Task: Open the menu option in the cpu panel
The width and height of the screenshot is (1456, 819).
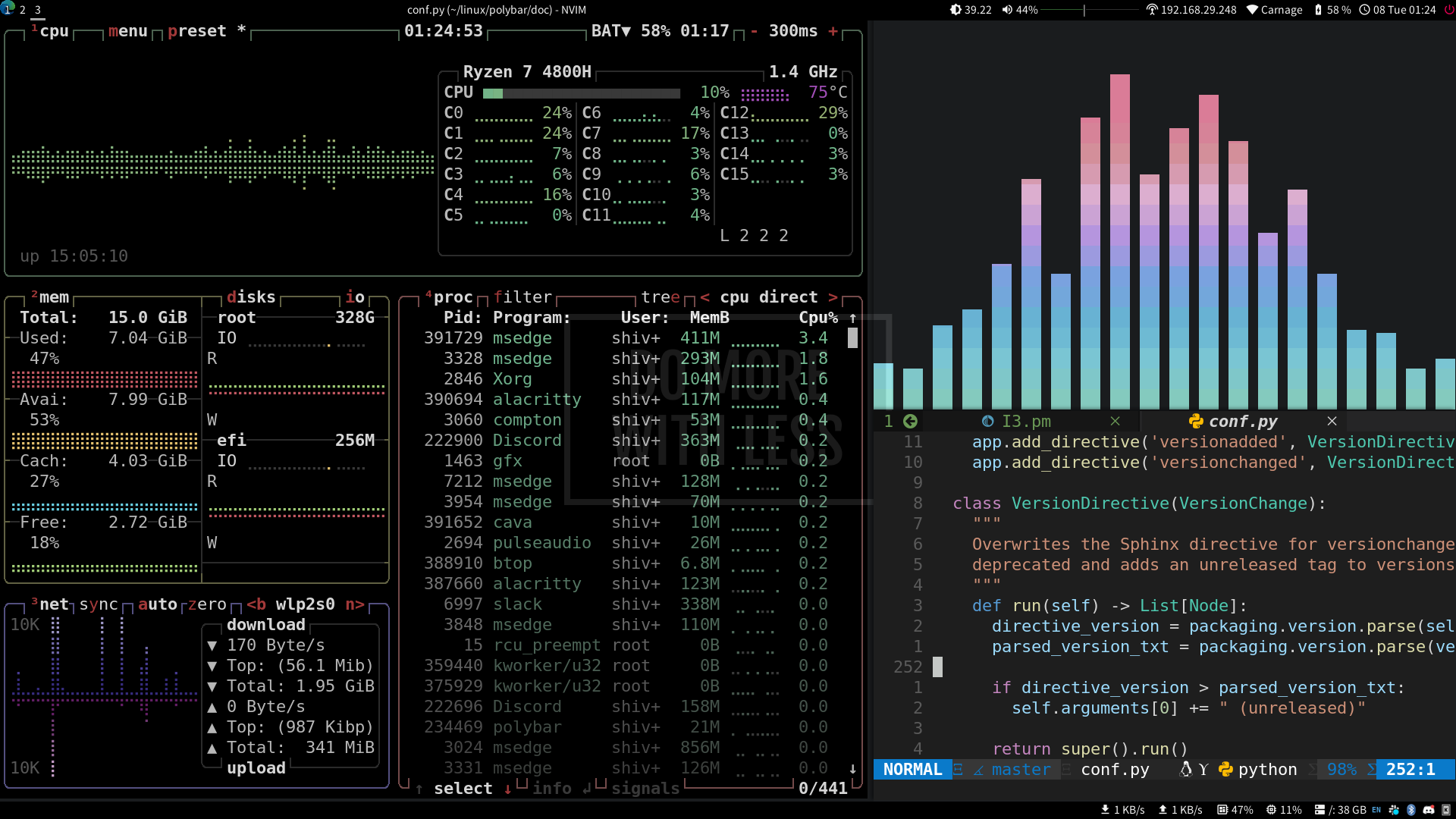Action: (127, 31)
